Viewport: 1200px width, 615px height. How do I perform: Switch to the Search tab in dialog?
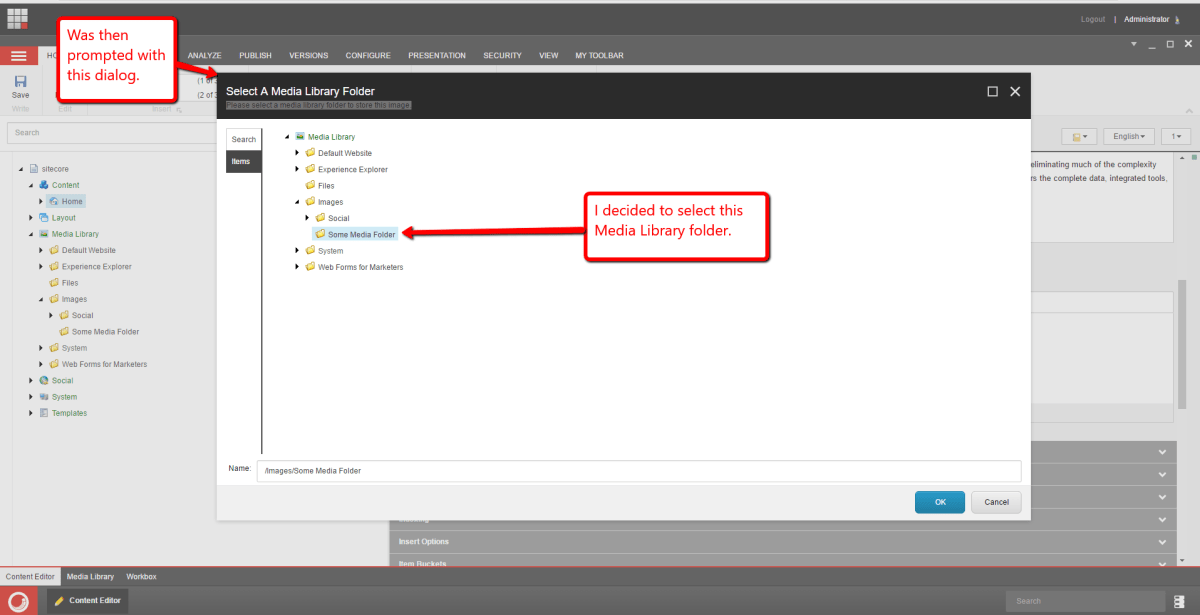tap(244, 139)
